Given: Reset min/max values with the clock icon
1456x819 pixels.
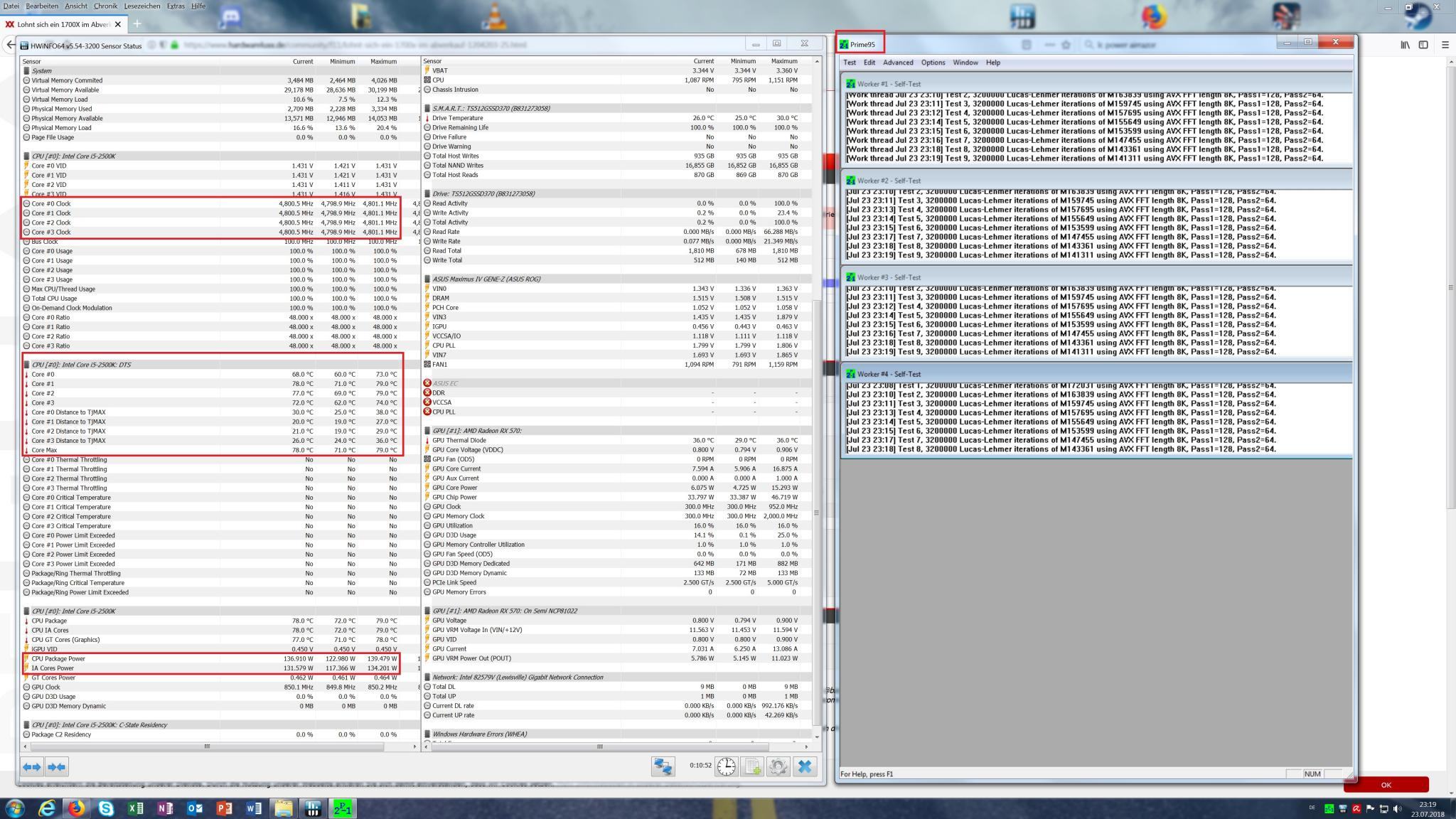Looking at the screenshot, I should pos(726,766).
